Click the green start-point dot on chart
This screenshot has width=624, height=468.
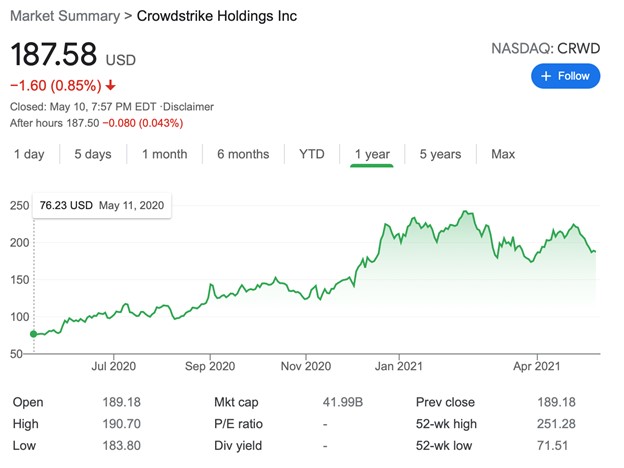click(34, 334)
